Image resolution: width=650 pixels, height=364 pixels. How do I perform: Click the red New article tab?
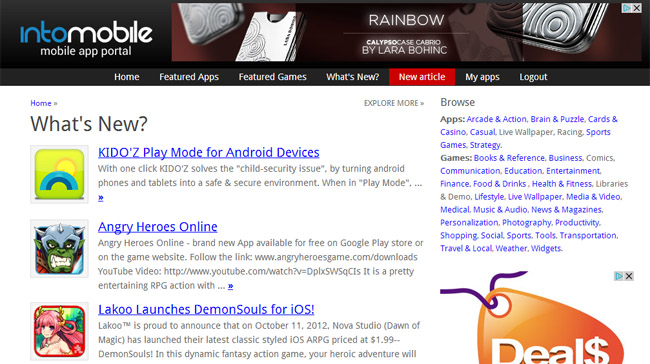click(x=422, y=77)
